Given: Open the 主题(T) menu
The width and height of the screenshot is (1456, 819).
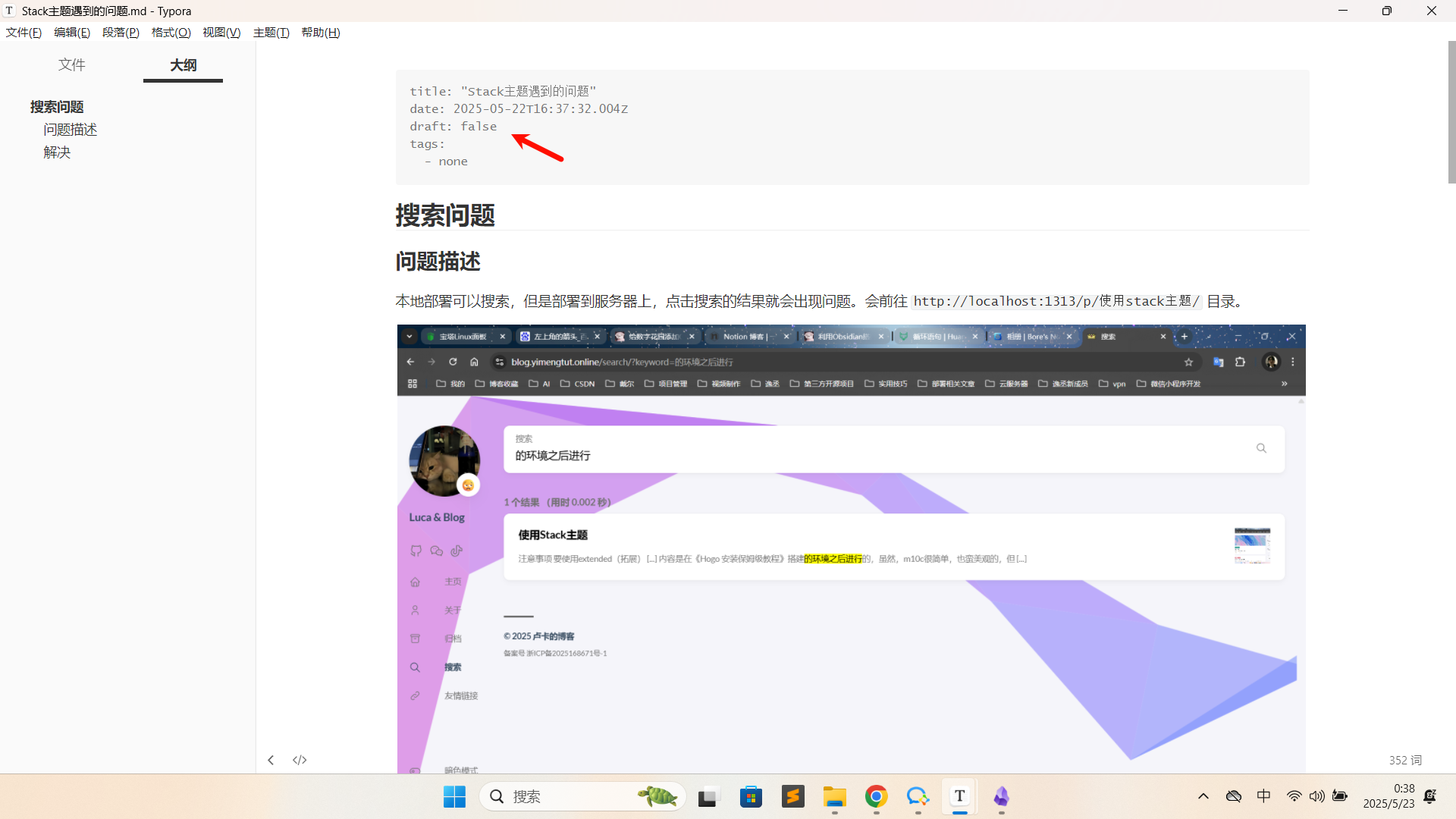Looking at the screenshot, I should [271, 33].
